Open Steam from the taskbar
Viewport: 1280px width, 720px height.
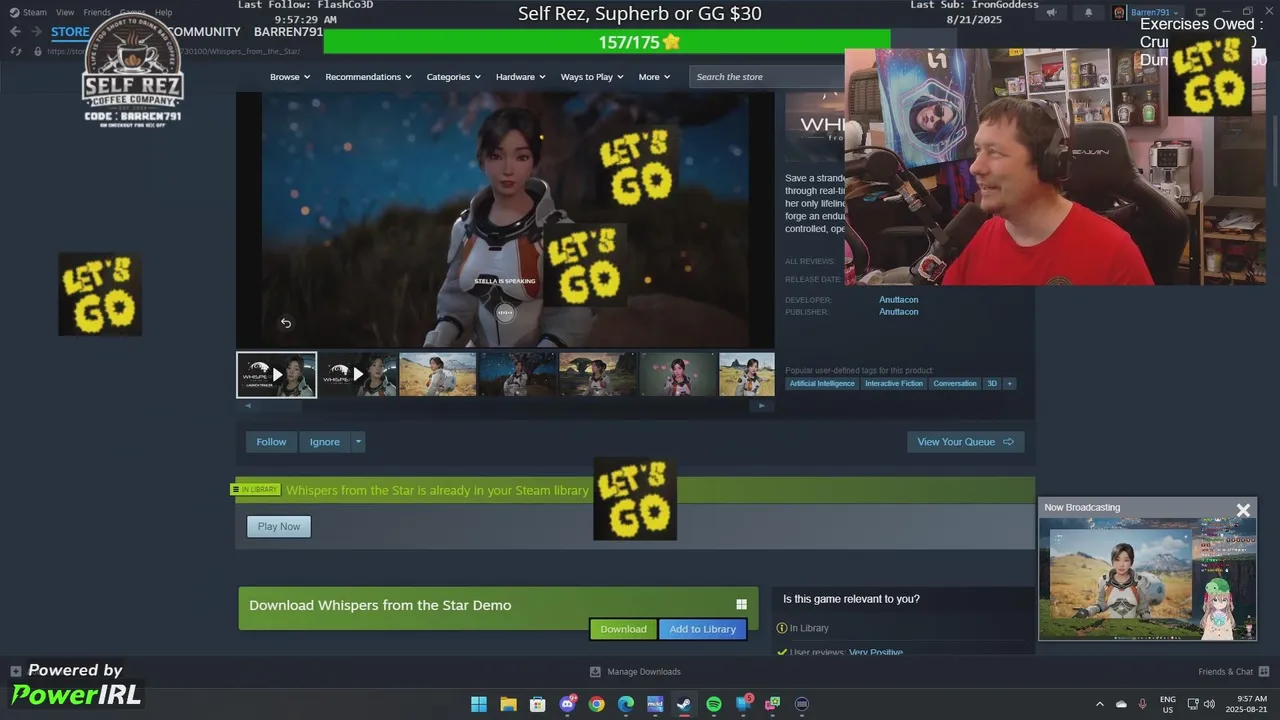click(x=684, y=704)
